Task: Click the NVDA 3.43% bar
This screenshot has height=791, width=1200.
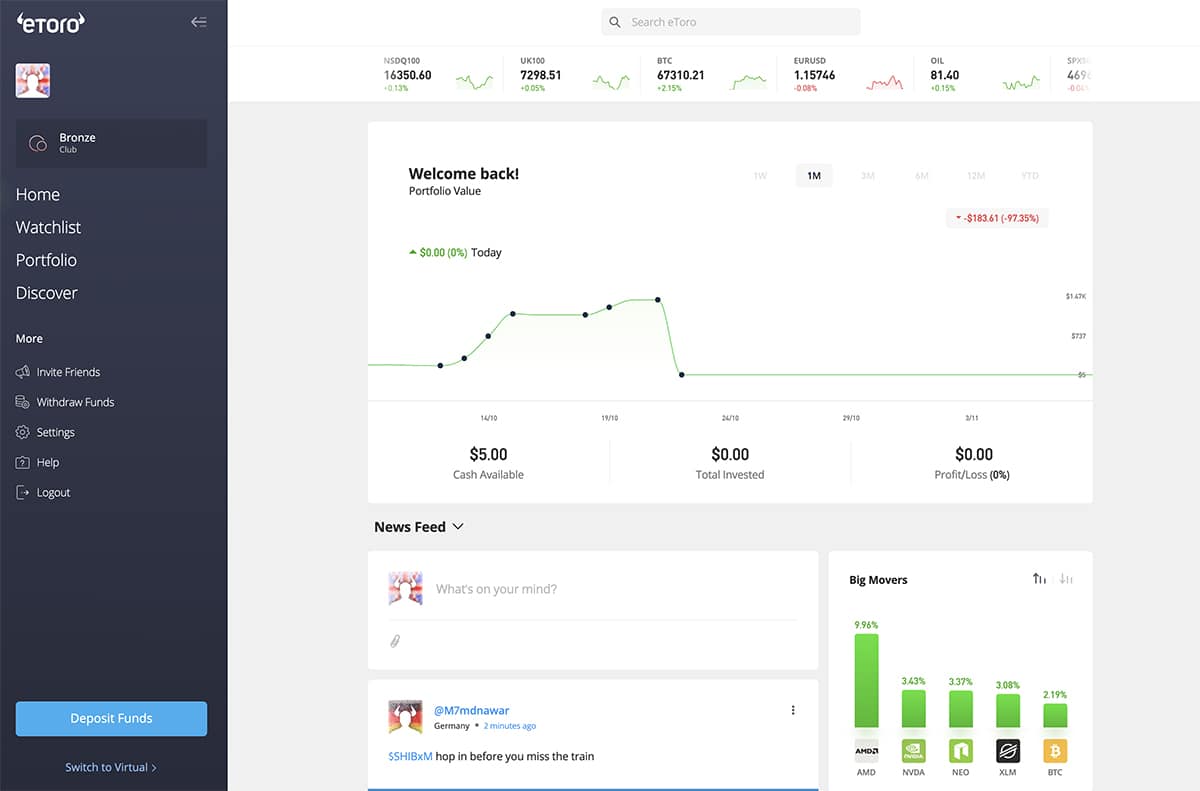Action: (x=914, y=709)
